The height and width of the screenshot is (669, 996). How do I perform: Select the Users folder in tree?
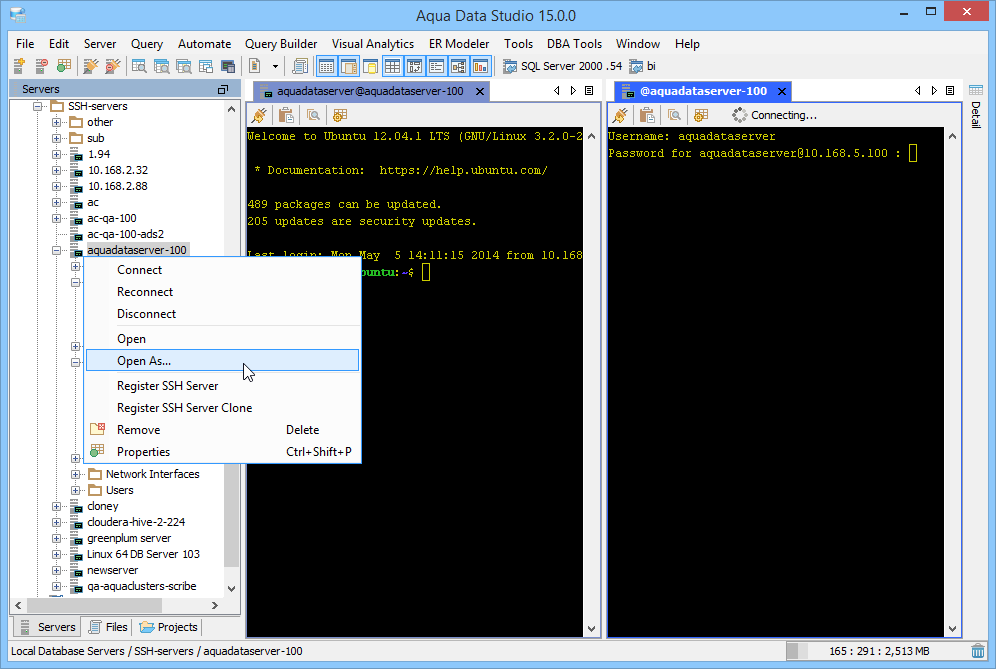coord(119,490)
